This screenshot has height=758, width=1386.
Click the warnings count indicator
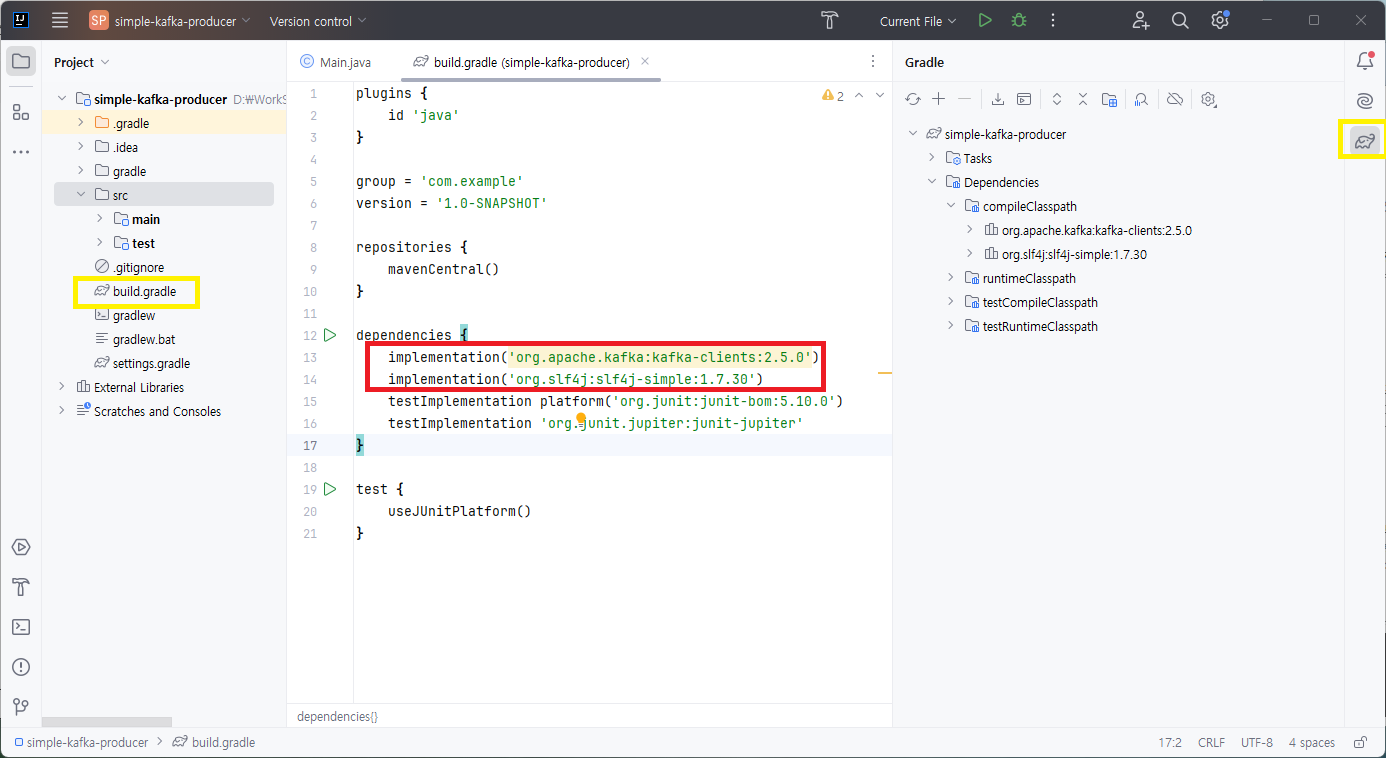833,96
